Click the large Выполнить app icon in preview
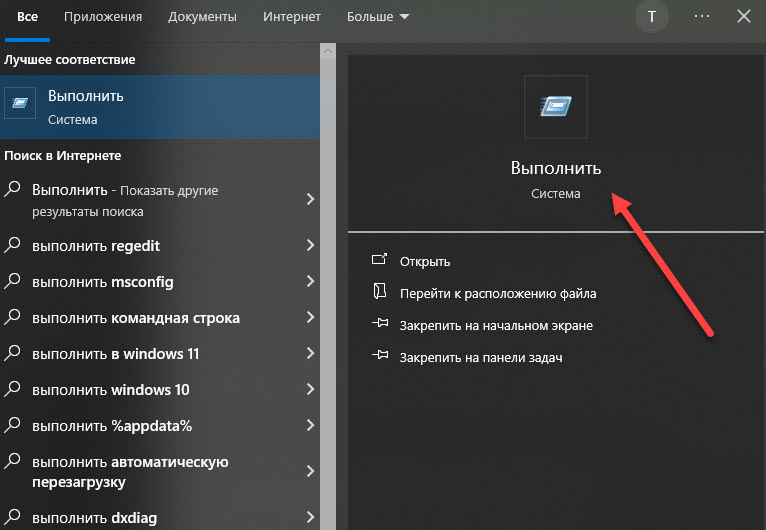This screenshot has height=530, width=766. (556, 106)
